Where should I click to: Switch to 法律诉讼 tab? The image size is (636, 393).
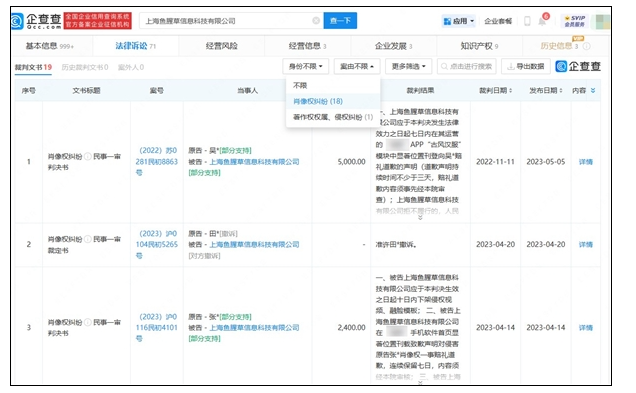pyautogui.click(x=135, y=46)
